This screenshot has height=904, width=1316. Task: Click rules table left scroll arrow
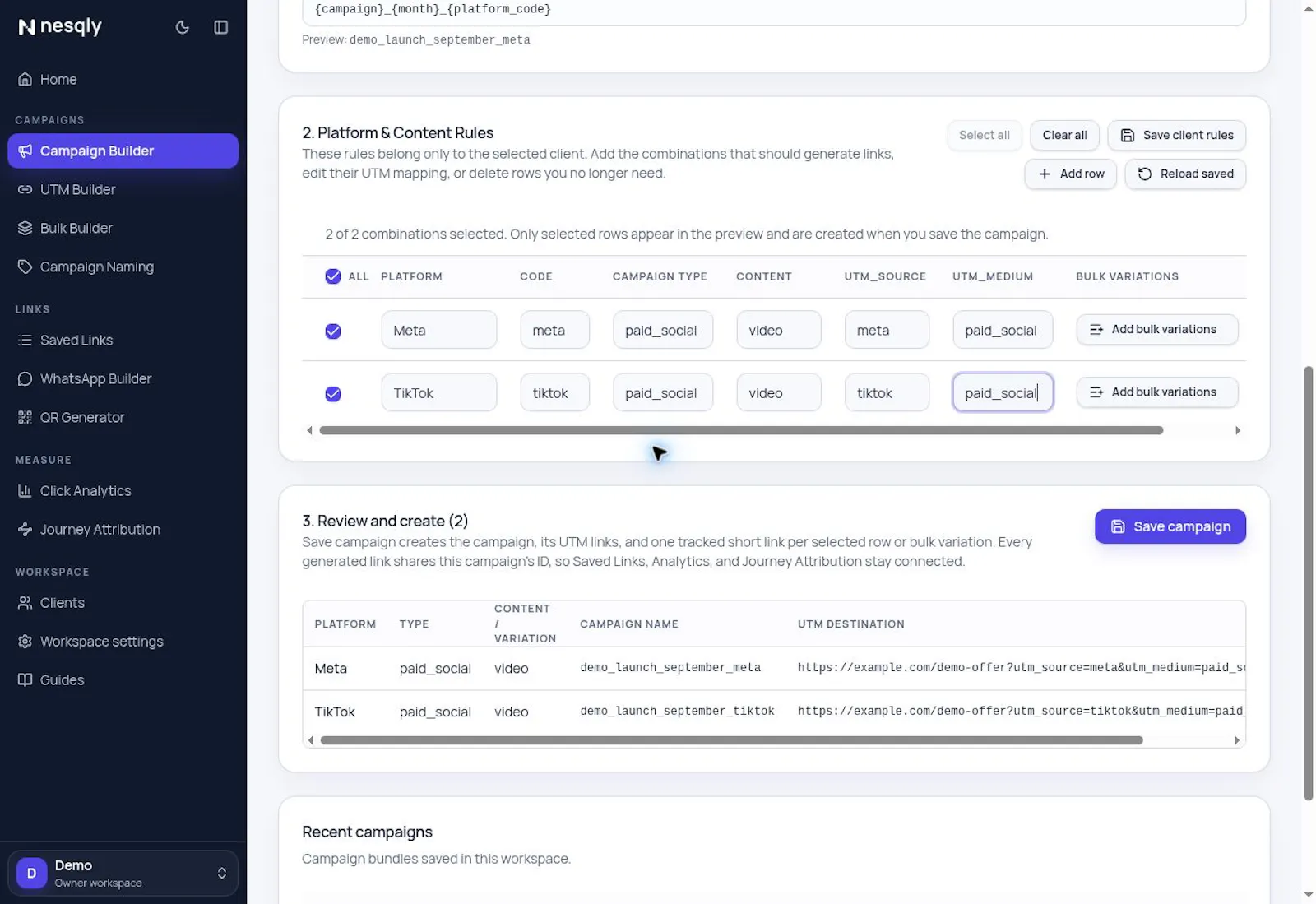click(x=310, y=430)
